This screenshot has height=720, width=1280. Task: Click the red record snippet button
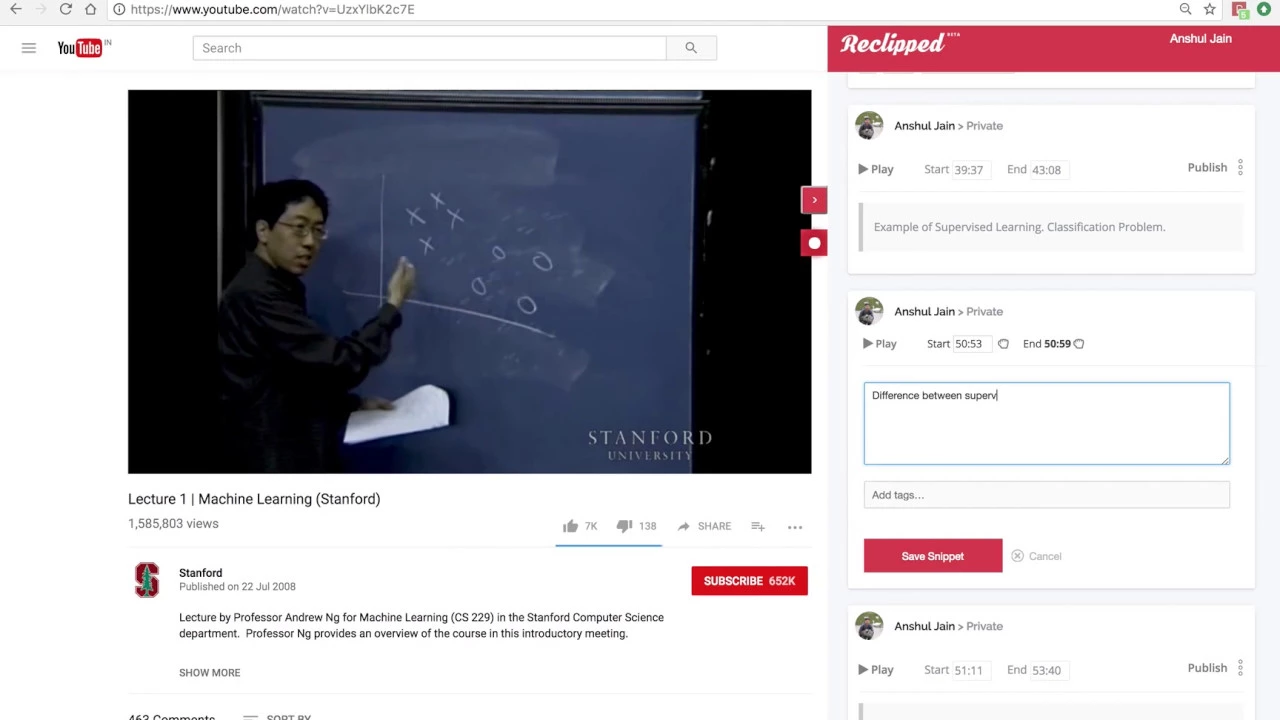click(x=814, y=243)
